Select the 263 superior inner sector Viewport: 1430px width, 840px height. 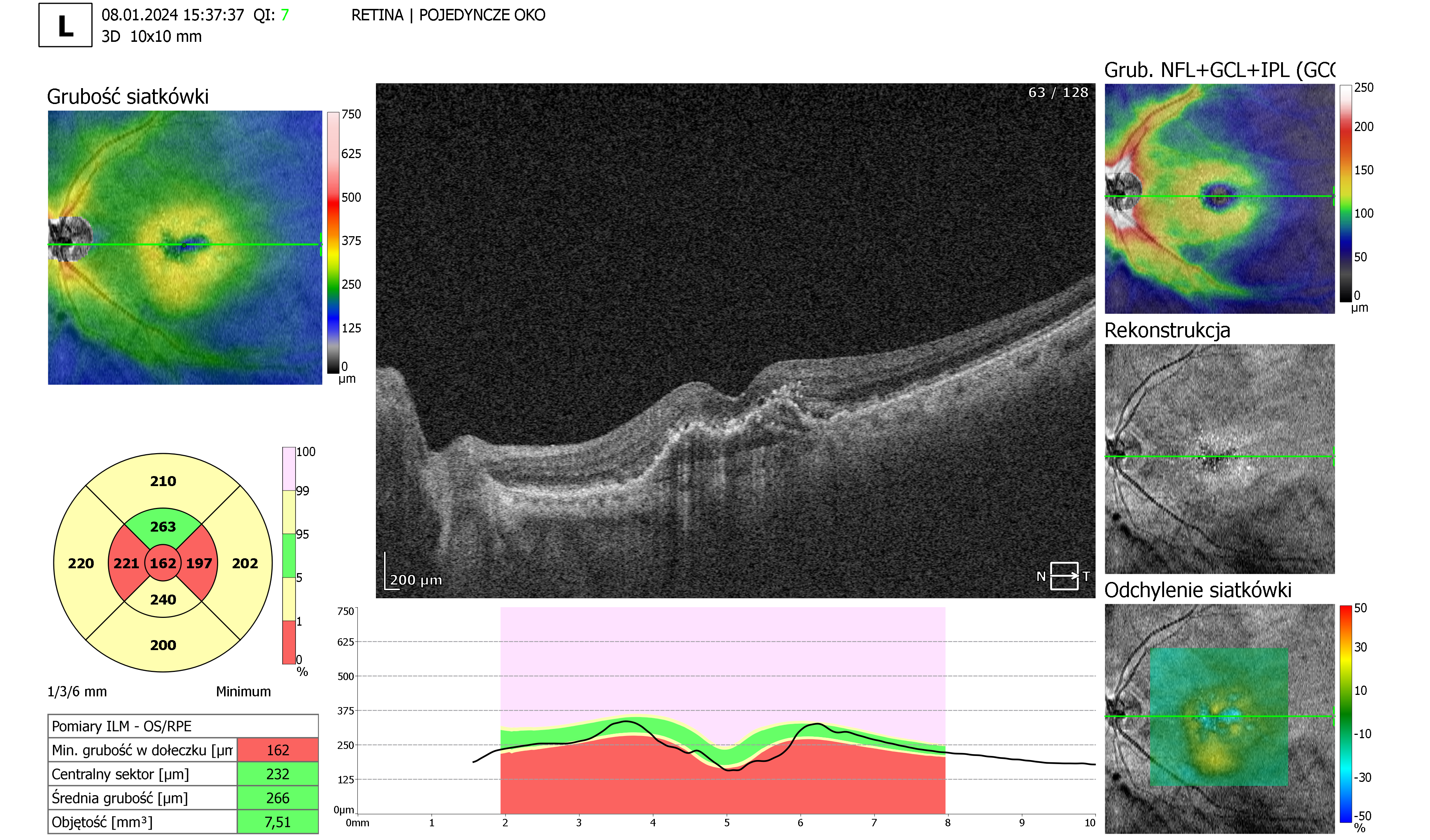(163, 527)
